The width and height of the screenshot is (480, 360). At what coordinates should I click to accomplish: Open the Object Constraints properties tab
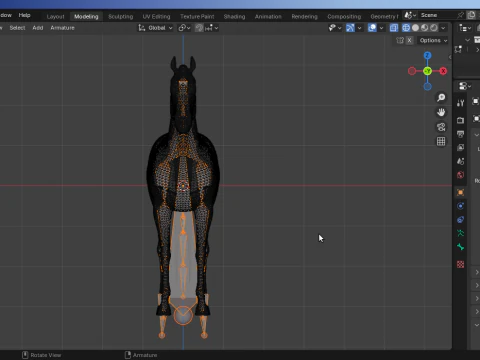pos(461,220)
